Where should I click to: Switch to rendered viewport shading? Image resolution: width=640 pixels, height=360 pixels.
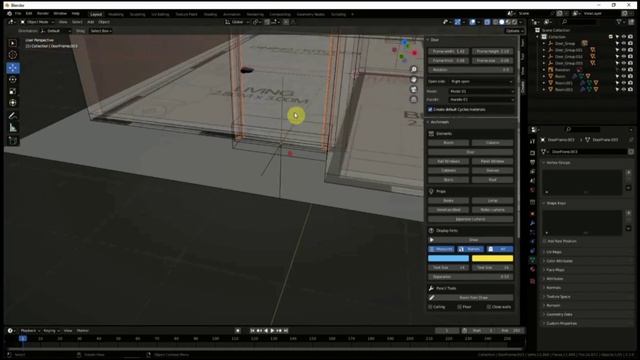[514, 22]
